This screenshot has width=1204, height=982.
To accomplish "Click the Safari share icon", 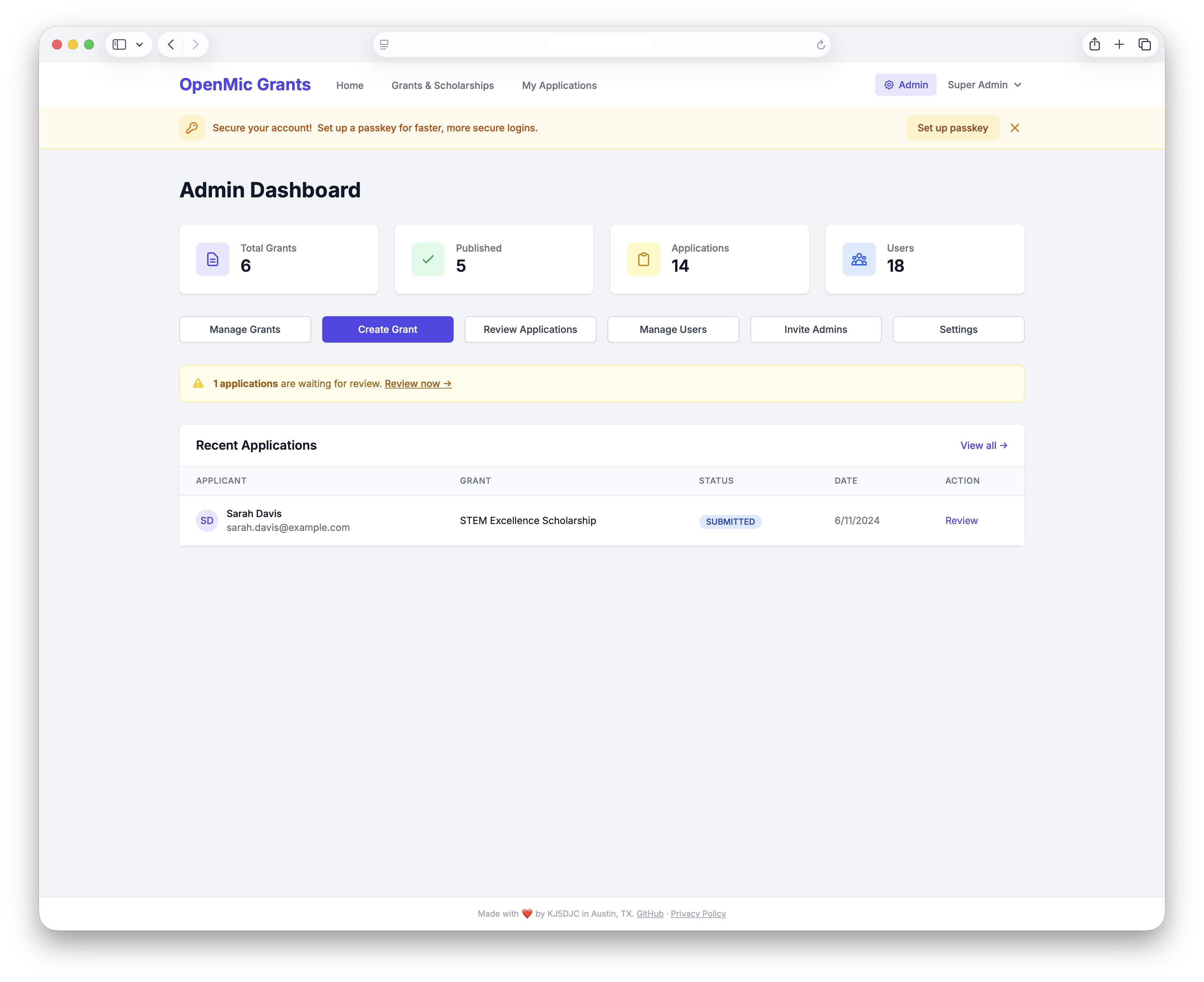I will tap(1094, 44).
